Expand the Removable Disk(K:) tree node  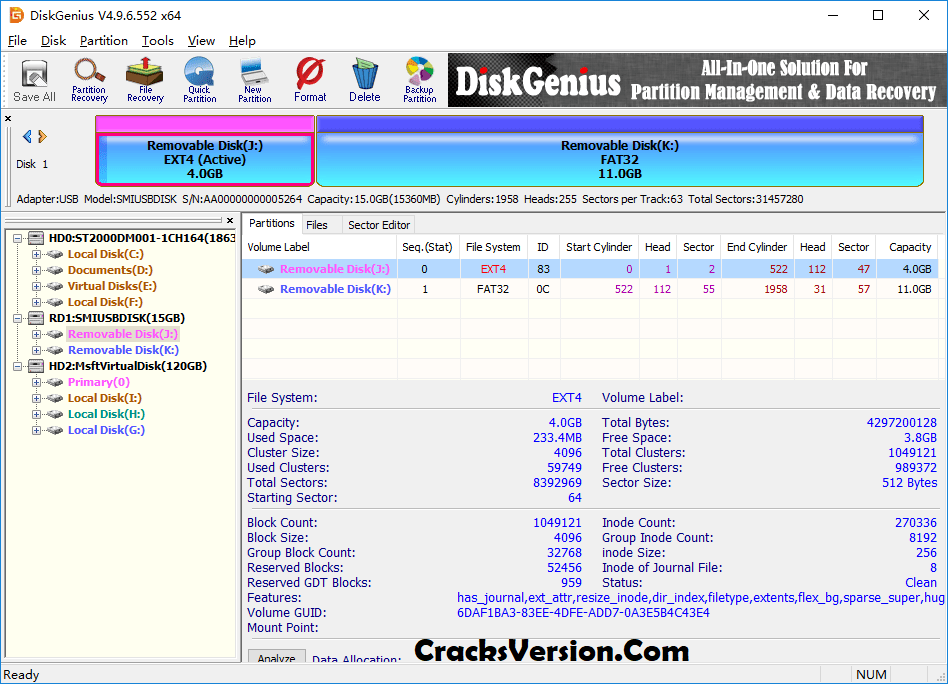click(x=36, y=350)
